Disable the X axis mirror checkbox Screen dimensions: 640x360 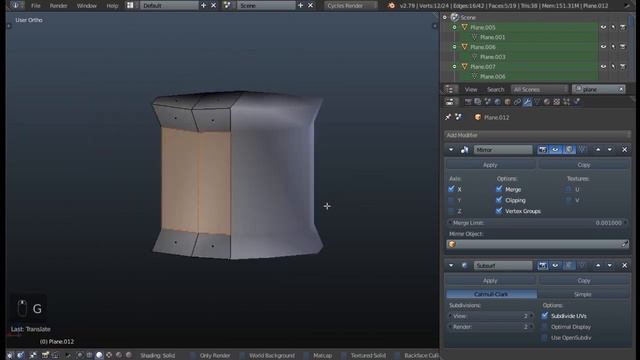451,189
